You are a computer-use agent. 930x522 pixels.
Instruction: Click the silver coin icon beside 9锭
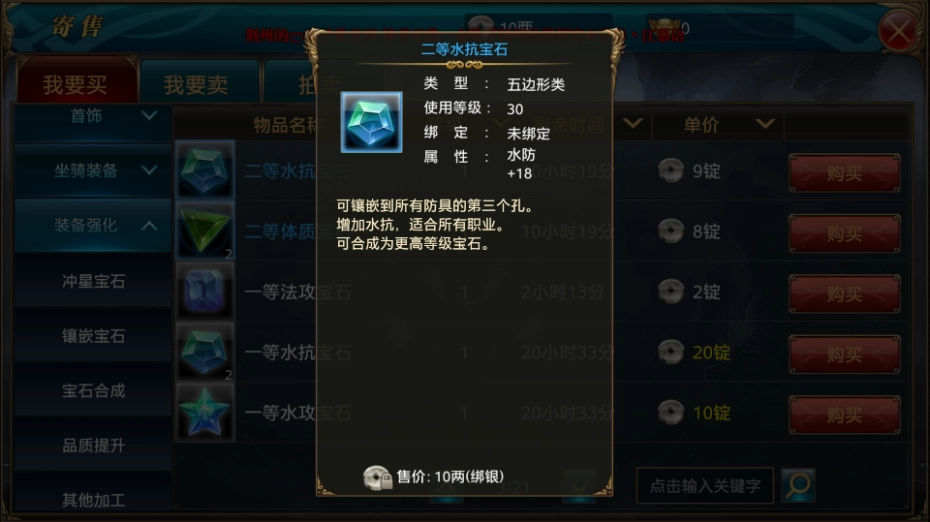(671, 171)
